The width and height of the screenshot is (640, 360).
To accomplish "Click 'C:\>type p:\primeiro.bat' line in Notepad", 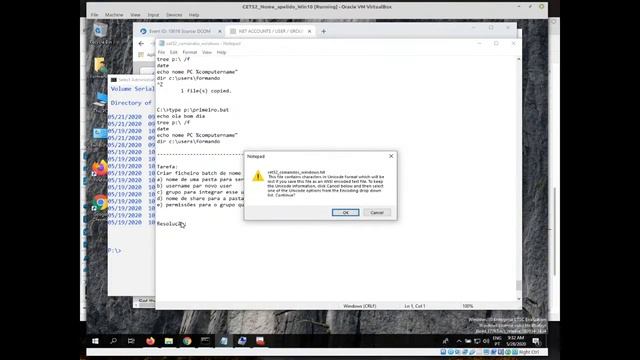I will [193, 110].
